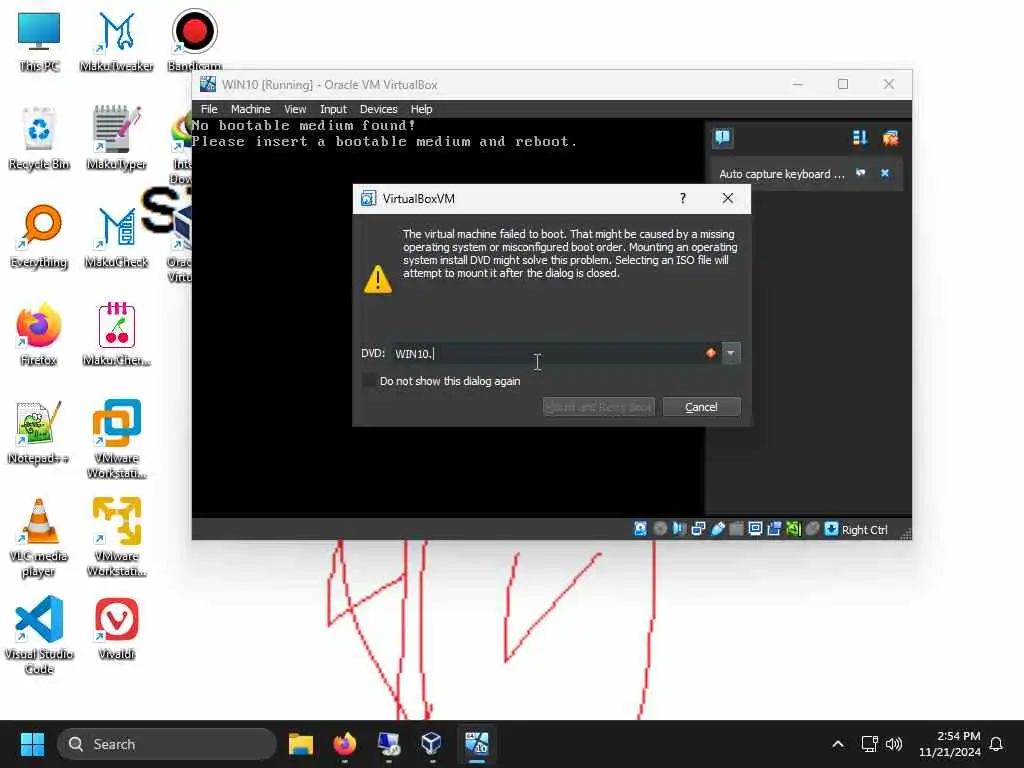1024x768 pixels.
Task: Click the recording indicator in VM status bar
Action: point(774,529)
